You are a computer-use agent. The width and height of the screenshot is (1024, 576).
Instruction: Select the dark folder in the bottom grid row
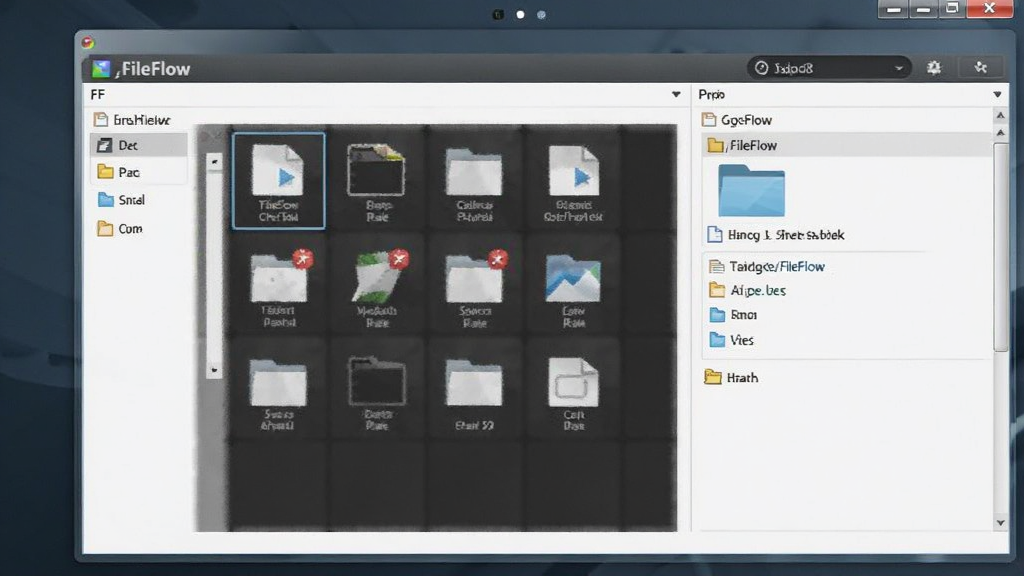click(377, 390)
